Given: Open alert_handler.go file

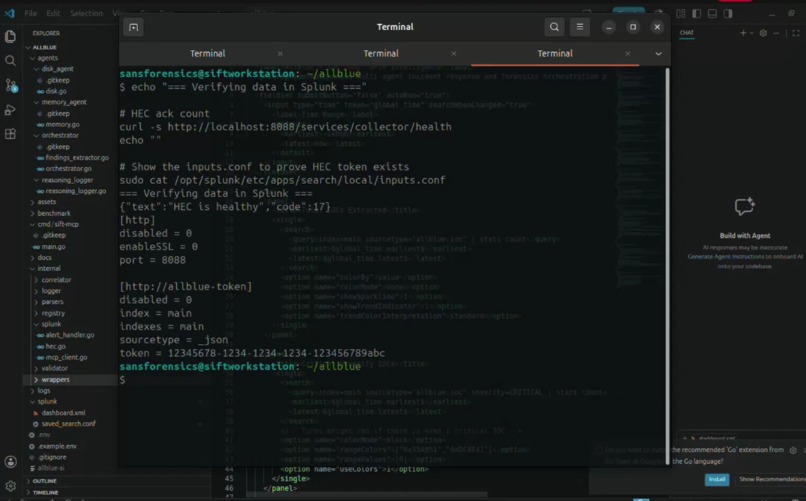Looking at the screenshot, I should tap(69, 335).
